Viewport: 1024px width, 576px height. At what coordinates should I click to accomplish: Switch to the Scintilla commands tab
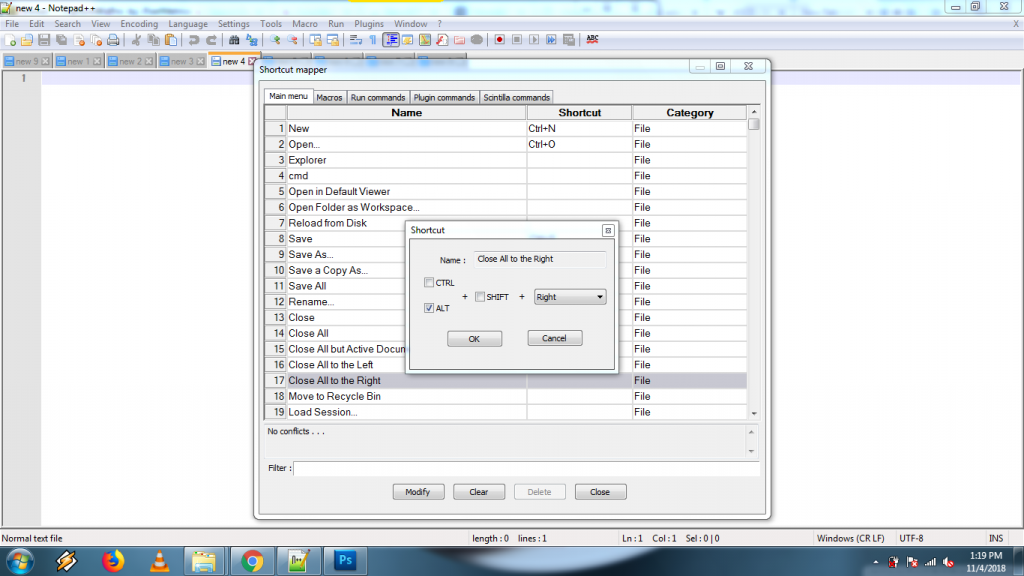(517, 97)
